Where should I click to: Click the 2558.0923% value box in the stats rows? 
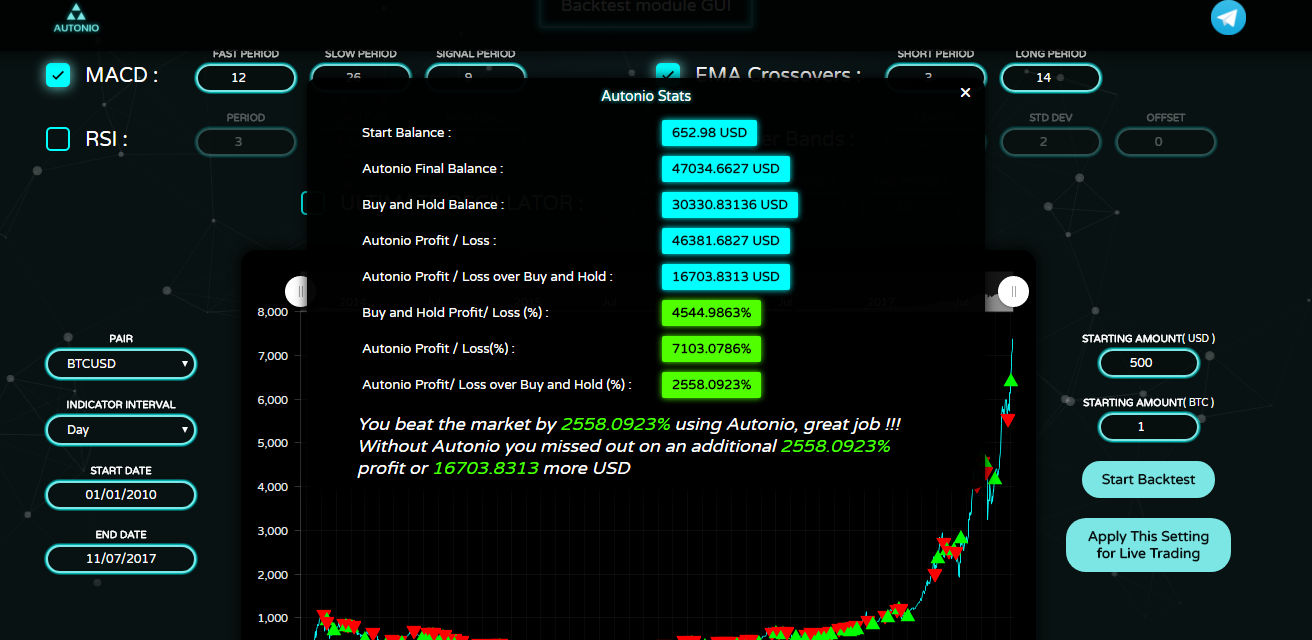click(711, 385)
